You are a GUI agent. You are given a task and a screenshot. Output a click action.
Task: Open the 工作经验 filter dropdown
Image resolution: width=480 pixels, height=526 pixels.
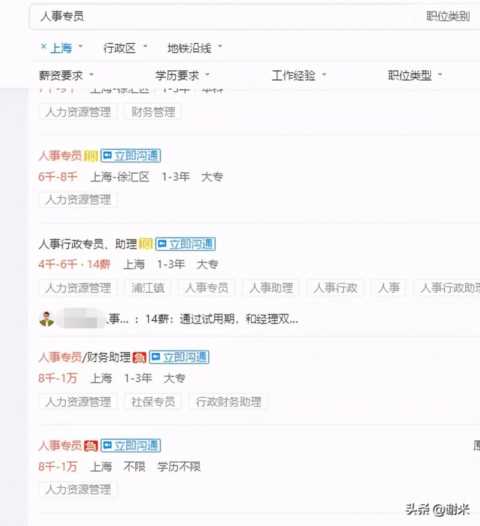pyautogui.click(x=299, y=75)
